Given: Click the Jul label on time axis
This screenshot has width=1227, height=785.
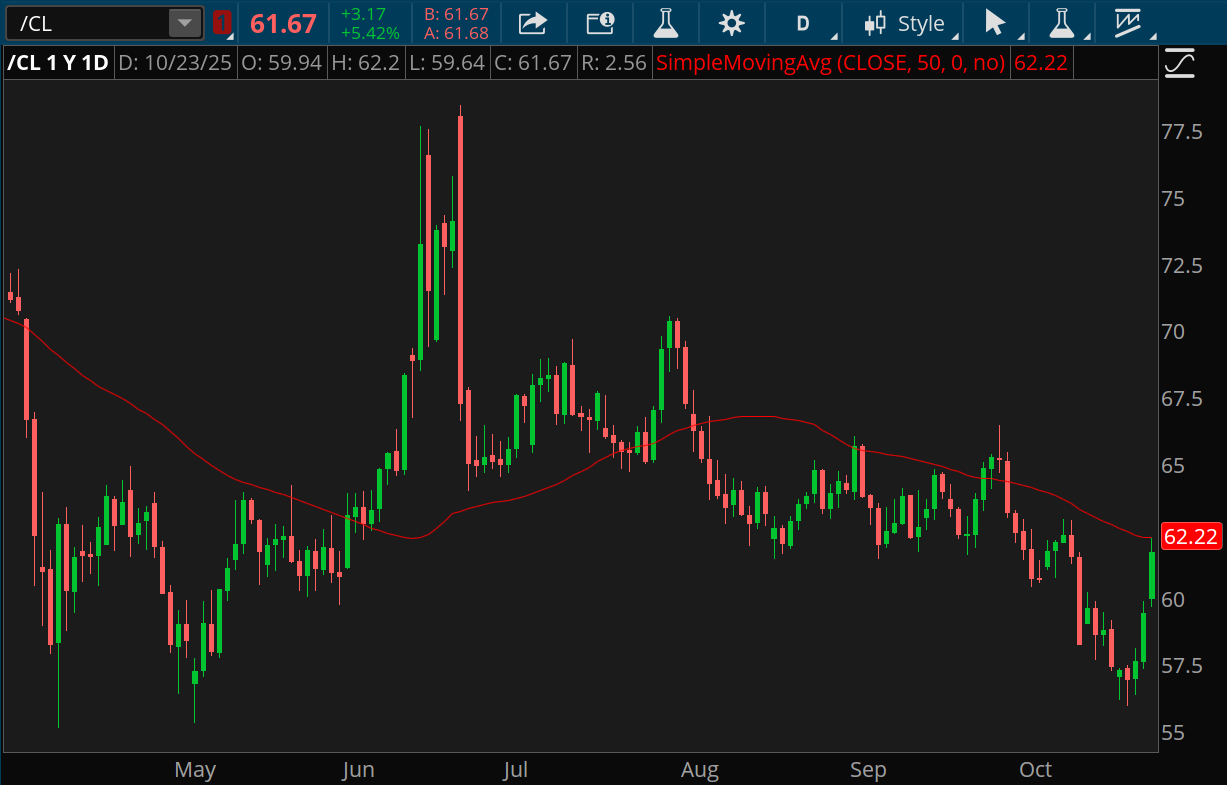Looking at the screenshot, I should (x=515, y=769).
